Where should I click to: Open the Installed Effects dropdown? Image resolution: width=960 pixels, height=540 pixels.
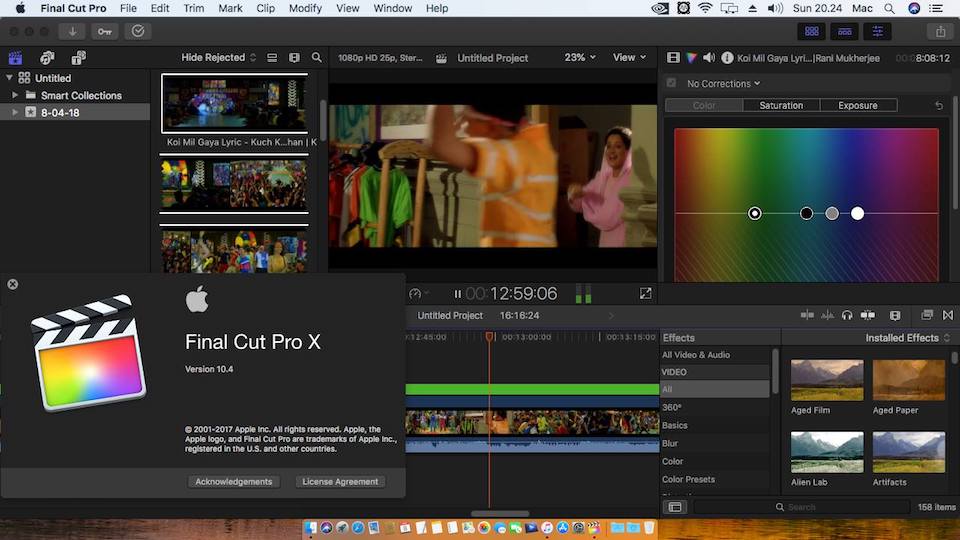tap(907, 337)
